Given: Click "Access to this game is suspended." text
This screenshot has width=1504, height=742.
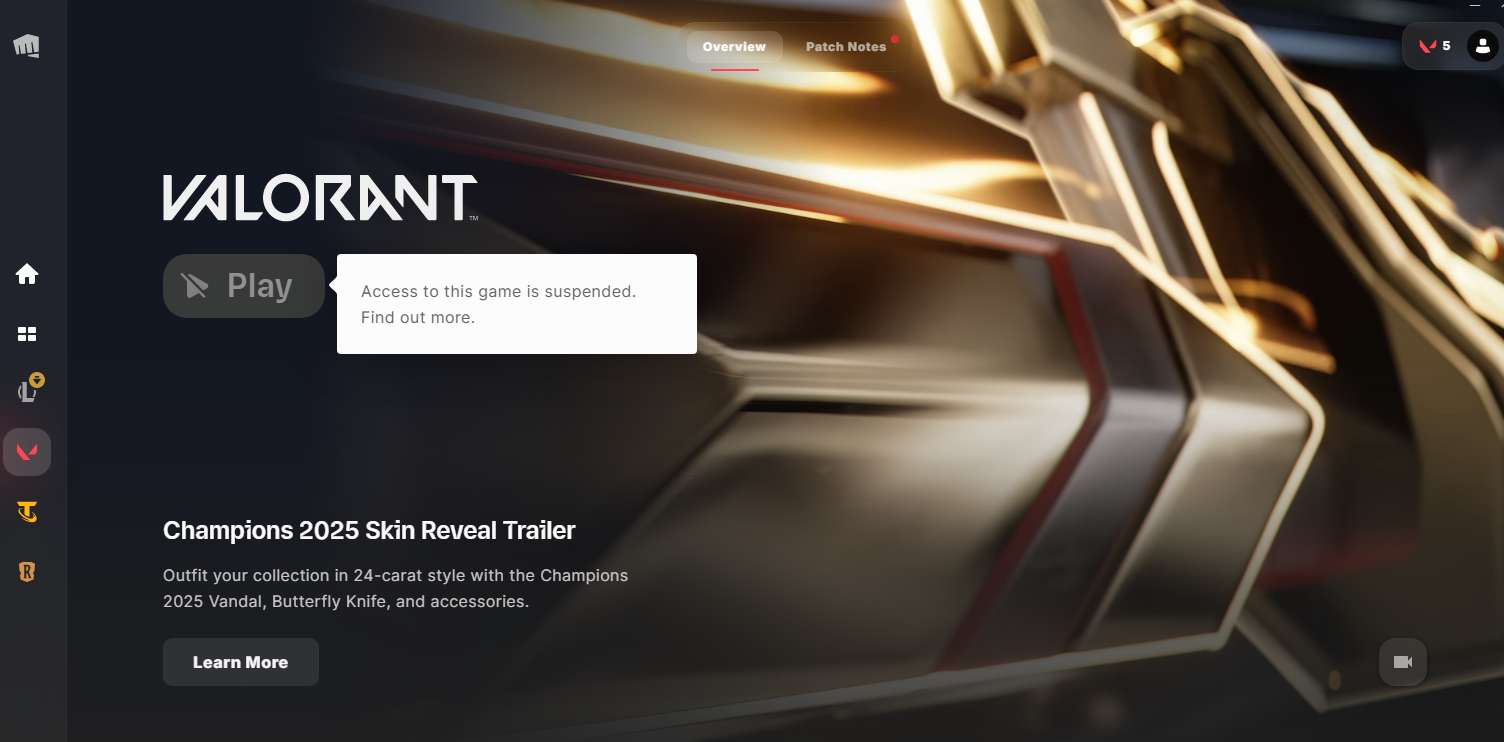Looking at the screenshot, I should pos(498,292).
